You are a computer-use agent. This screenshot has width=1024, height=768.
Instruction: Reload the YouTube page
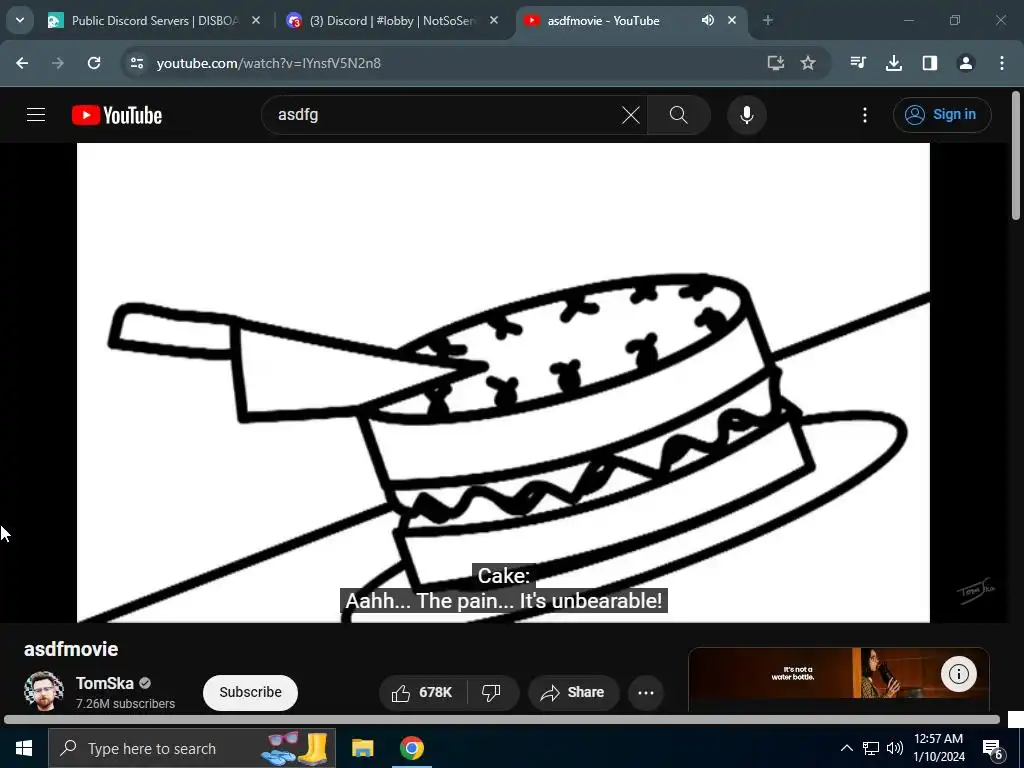point(94,63)
